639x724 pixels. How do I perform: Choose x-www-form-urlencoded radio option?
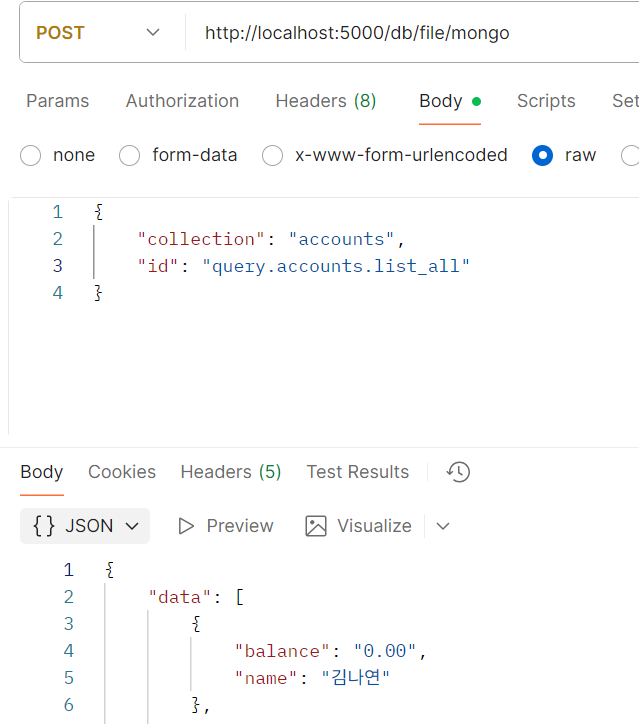[x=272, y=155]
